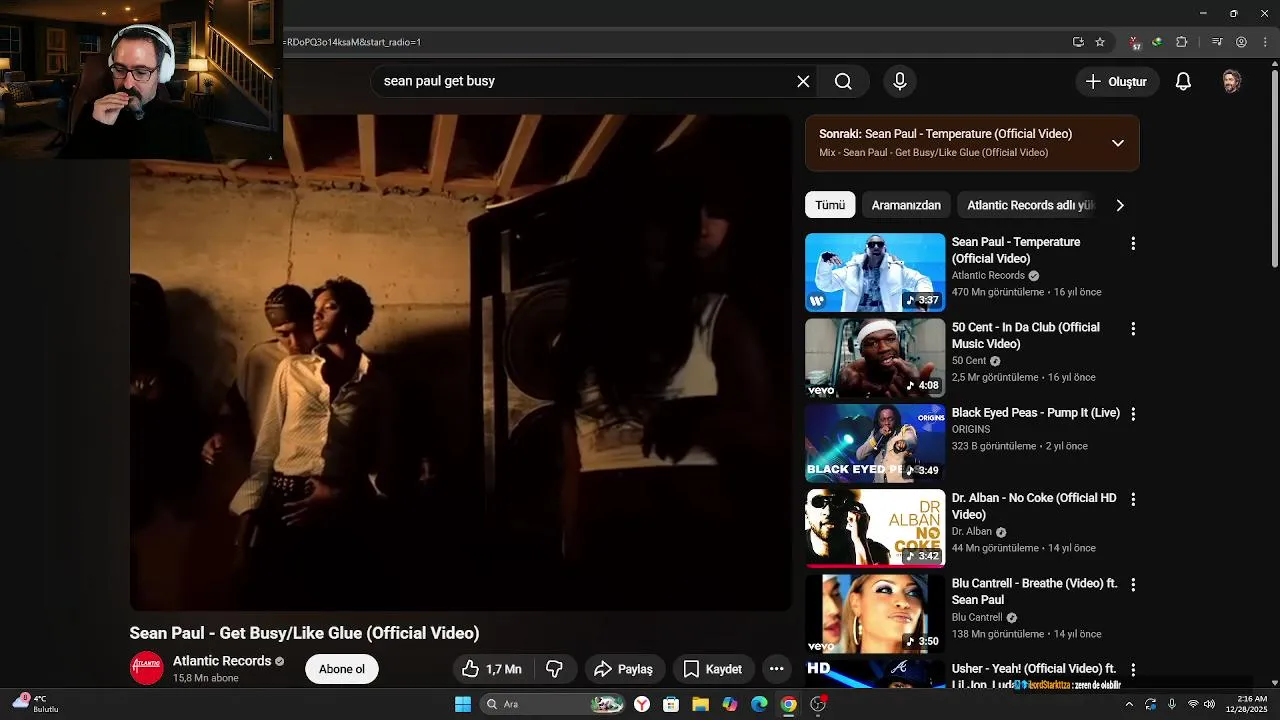Click the Kaydet save button
Screen dimensions: 1280x720
point(712,669)
